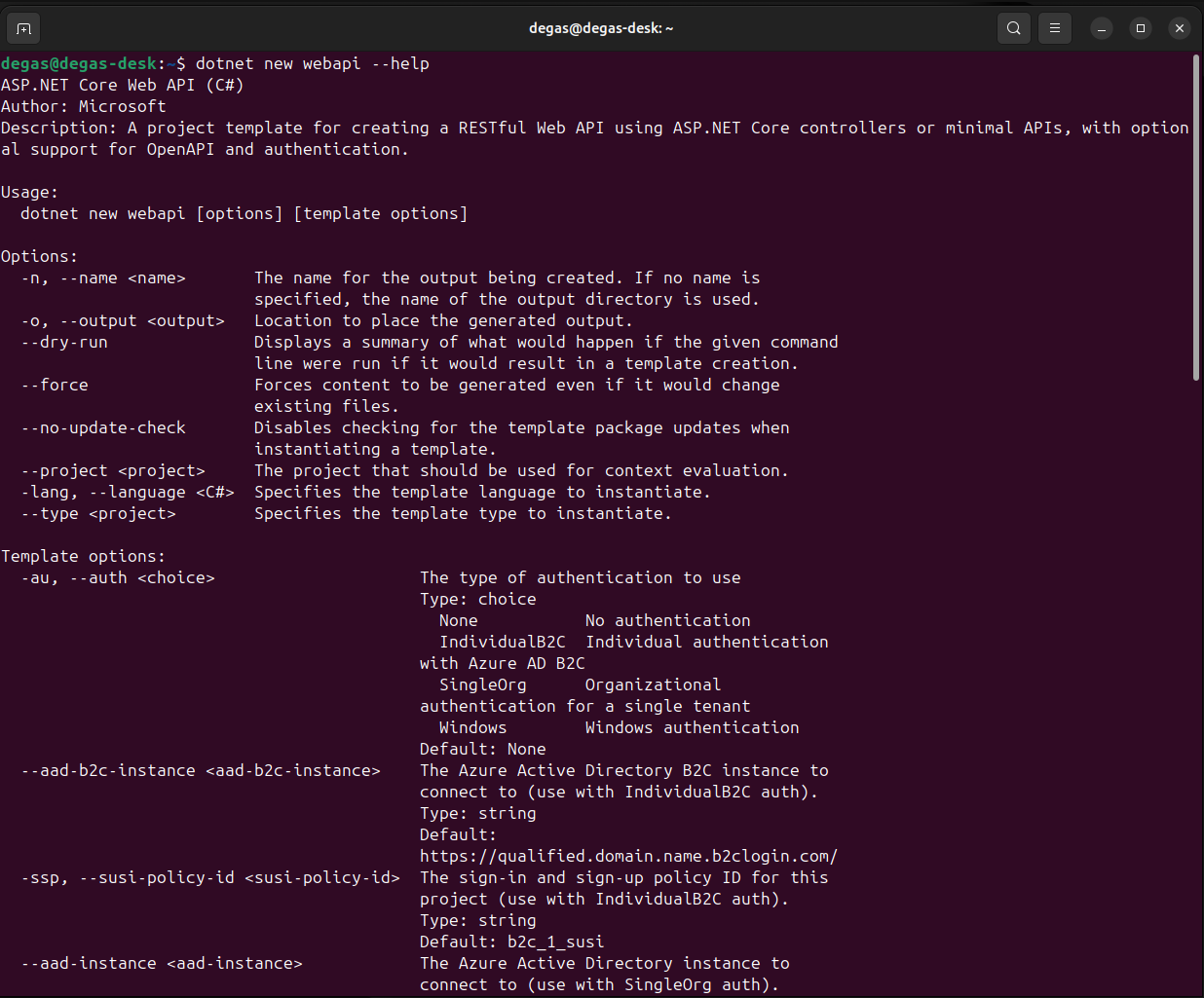The image size is (1204, 998).
Task: Click the SingleOrg auth choice
Action: click(483, 684)
